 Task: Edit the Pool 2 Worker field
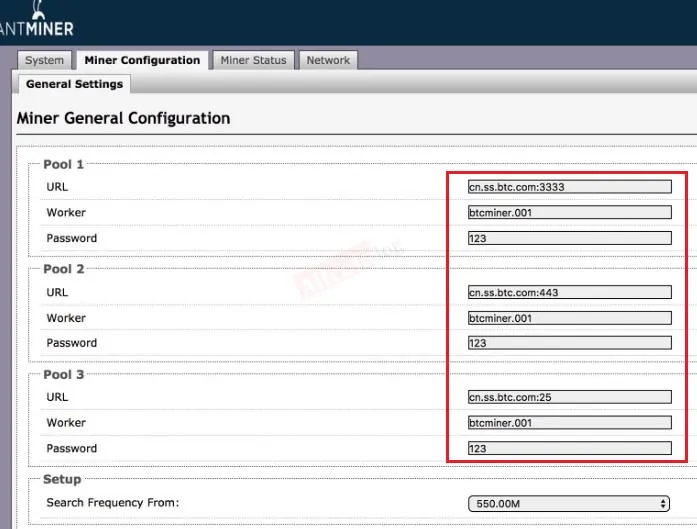click(569, 318)
